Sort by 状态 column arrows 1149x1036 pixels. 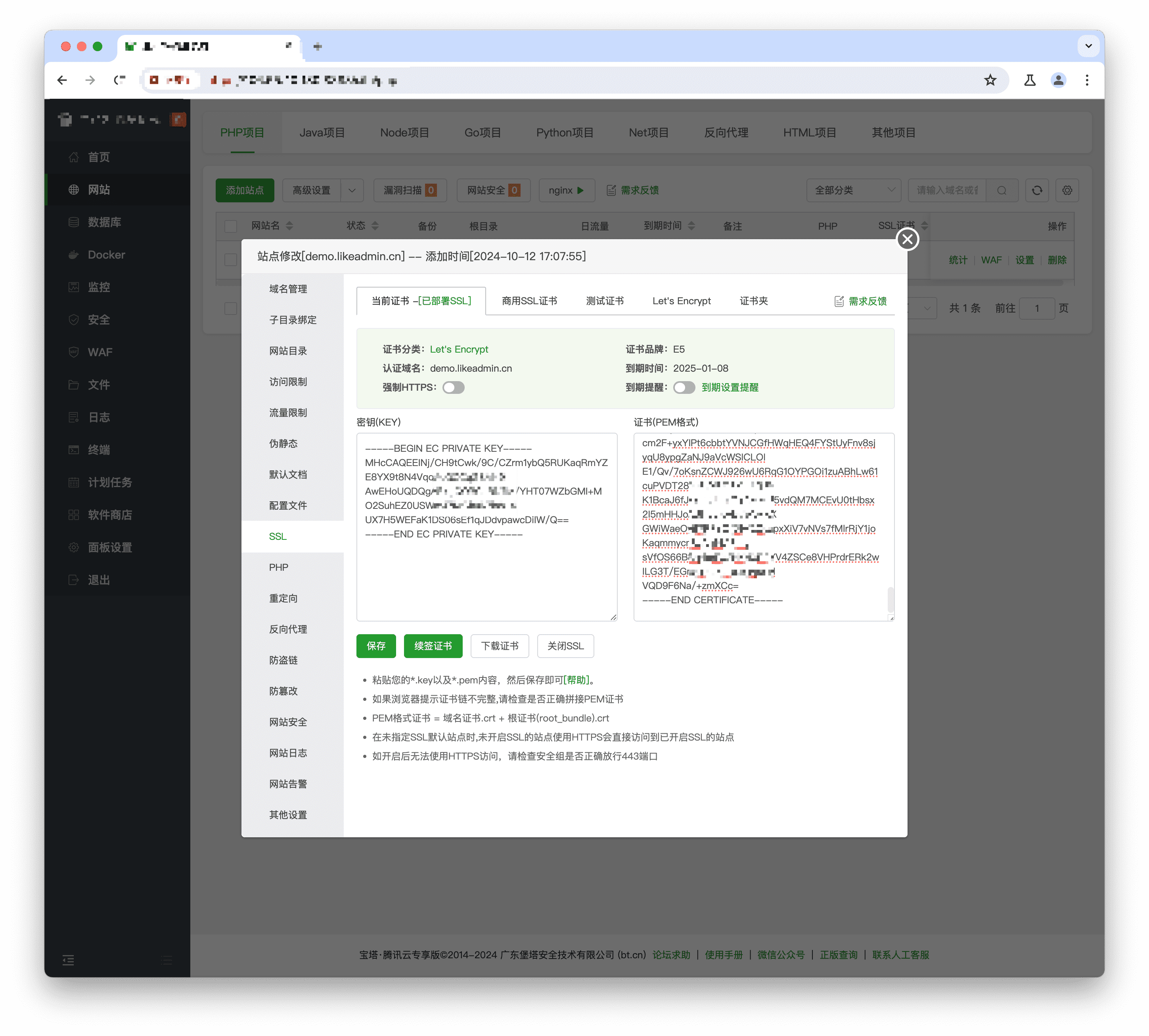[374, 226]
